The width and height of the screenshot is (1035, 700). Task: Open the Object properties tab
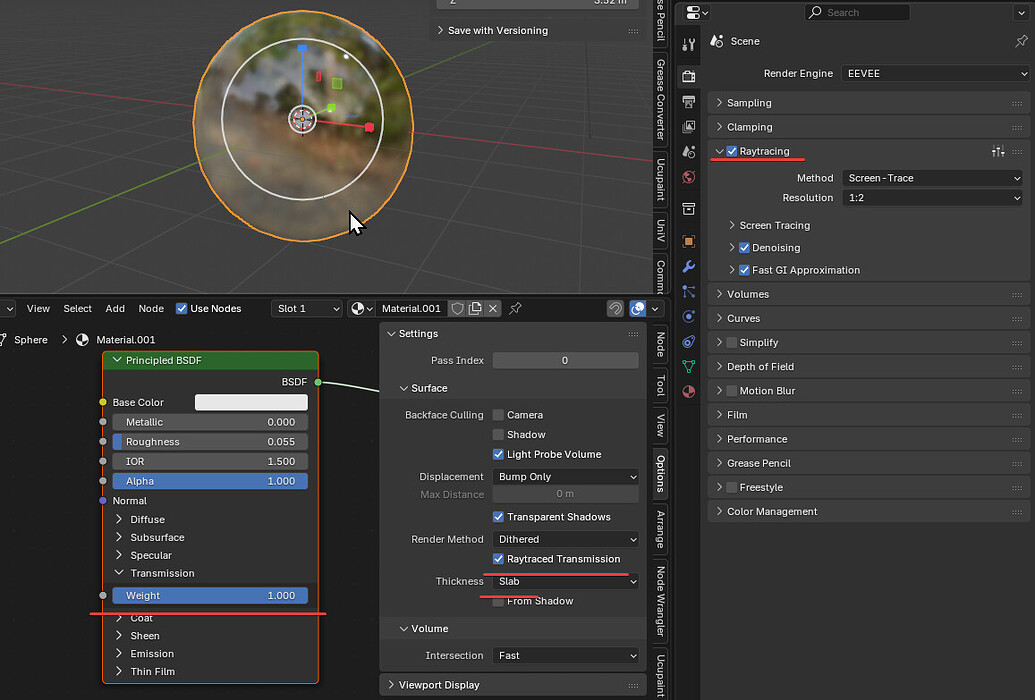(688, 241)
